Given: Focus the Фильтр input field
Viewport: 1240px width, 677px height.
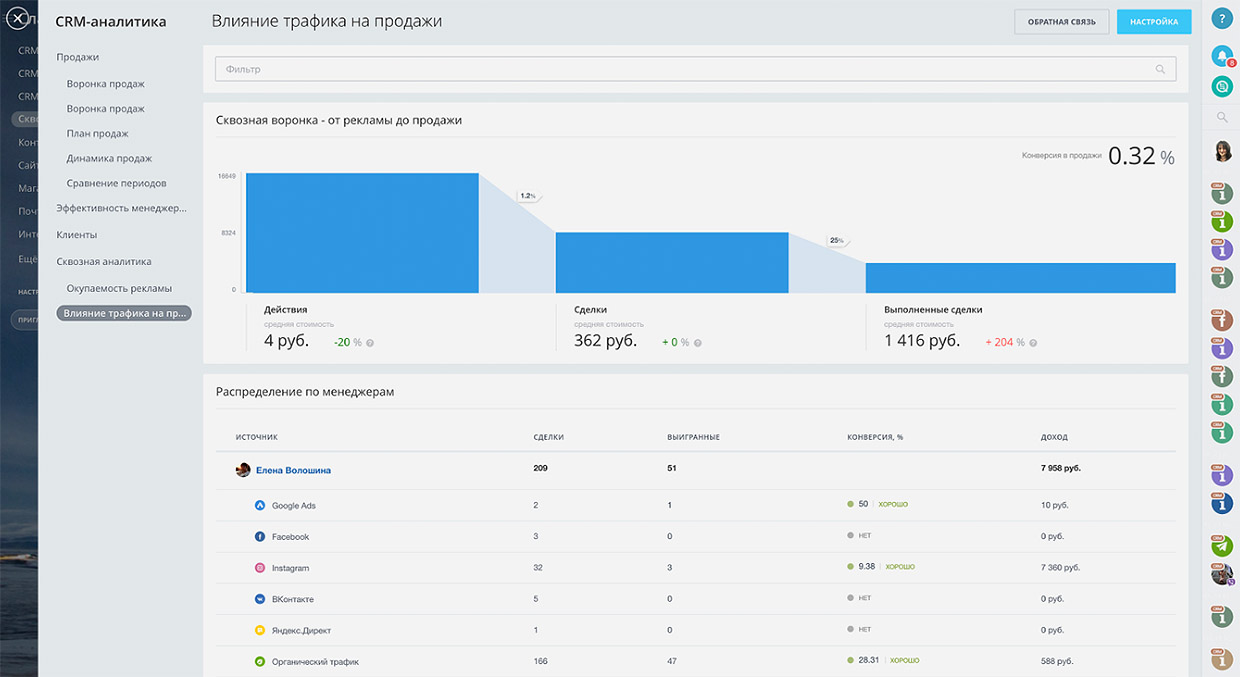Looking at the screenshot, I should click(x=680, y=69).
